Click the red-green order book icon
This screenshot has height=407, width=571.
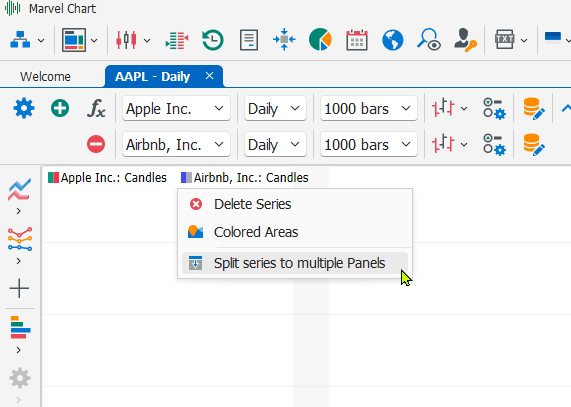click(x=177, y=40)
